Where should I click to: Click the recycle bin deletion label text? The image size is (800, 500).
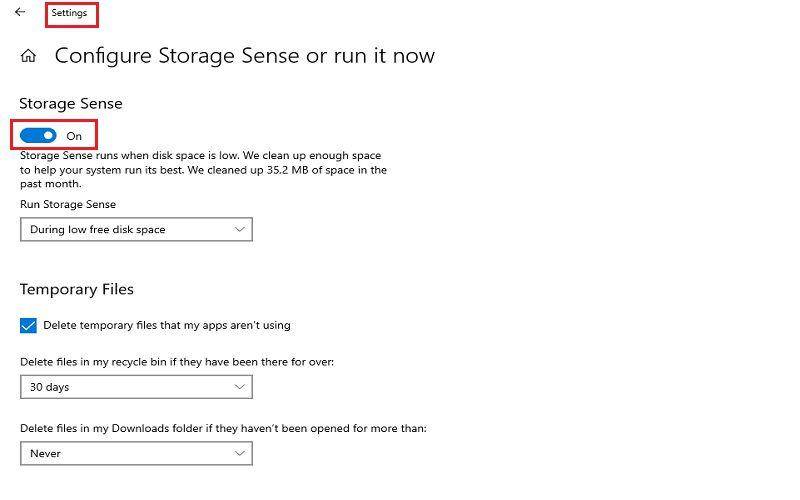(x=177, y=362)
